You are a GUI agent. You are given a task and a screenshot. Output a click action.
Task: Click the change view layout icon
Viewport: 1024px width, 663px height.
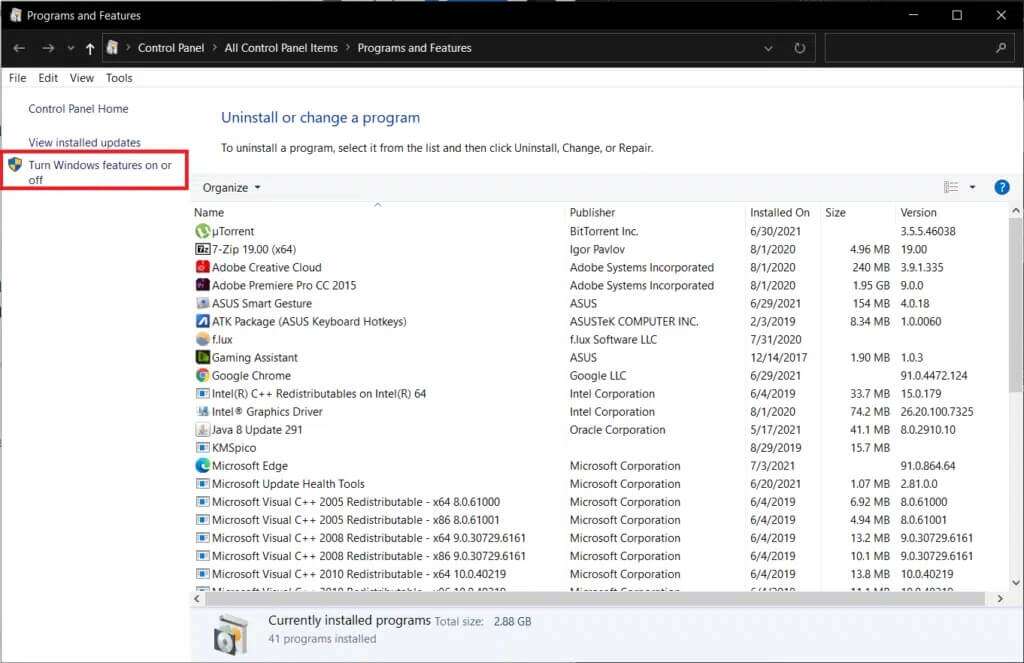point(951,187)
